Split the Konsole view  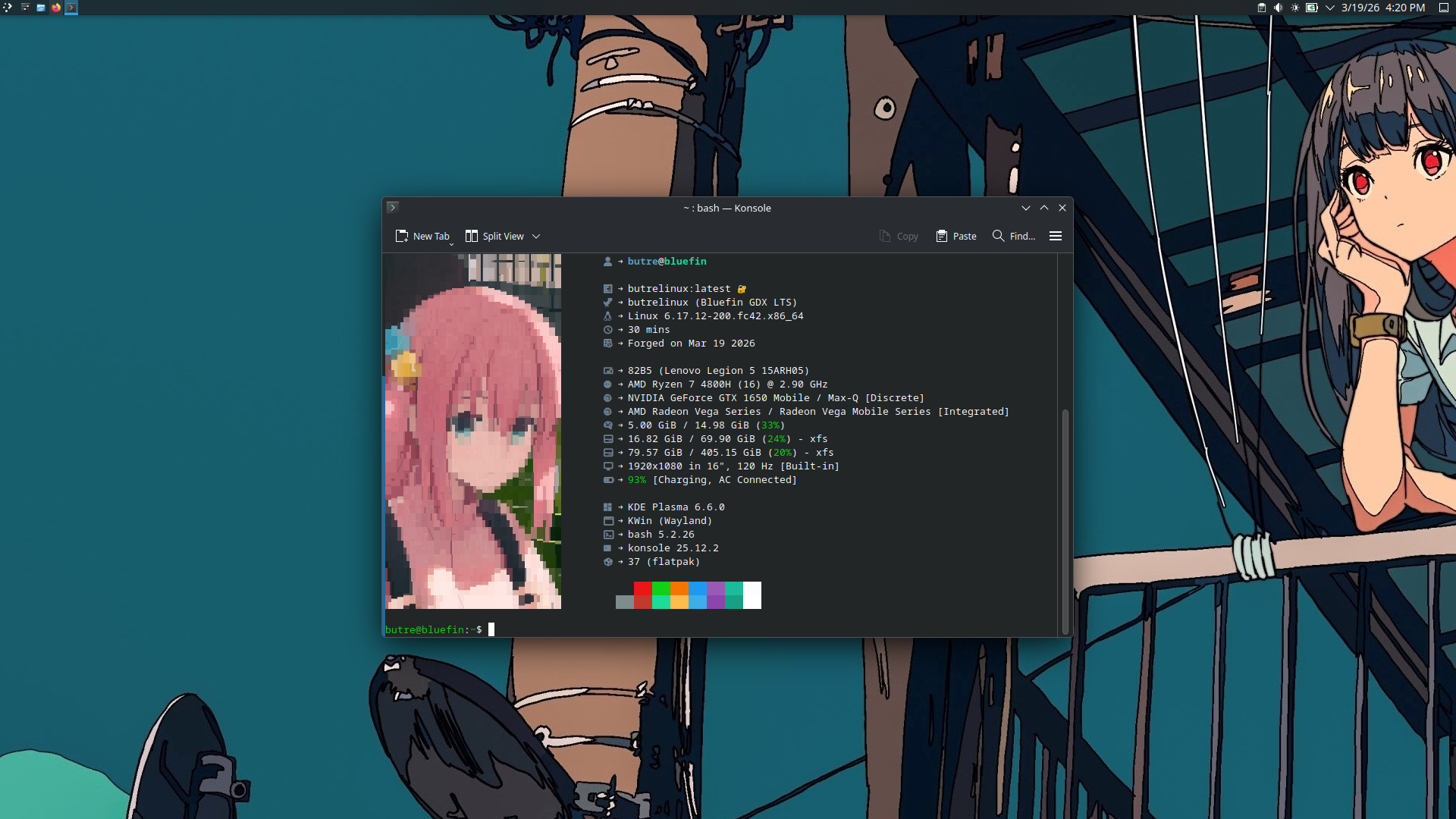(494, 236)
